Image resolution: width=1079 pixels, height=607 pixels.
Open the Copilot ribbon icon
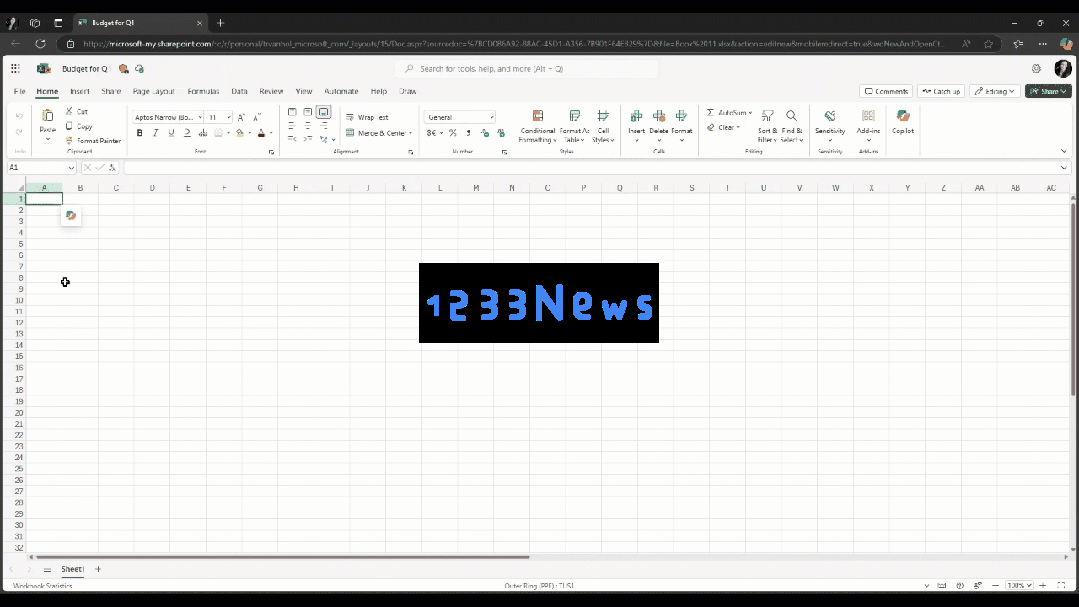click(903, 122)
